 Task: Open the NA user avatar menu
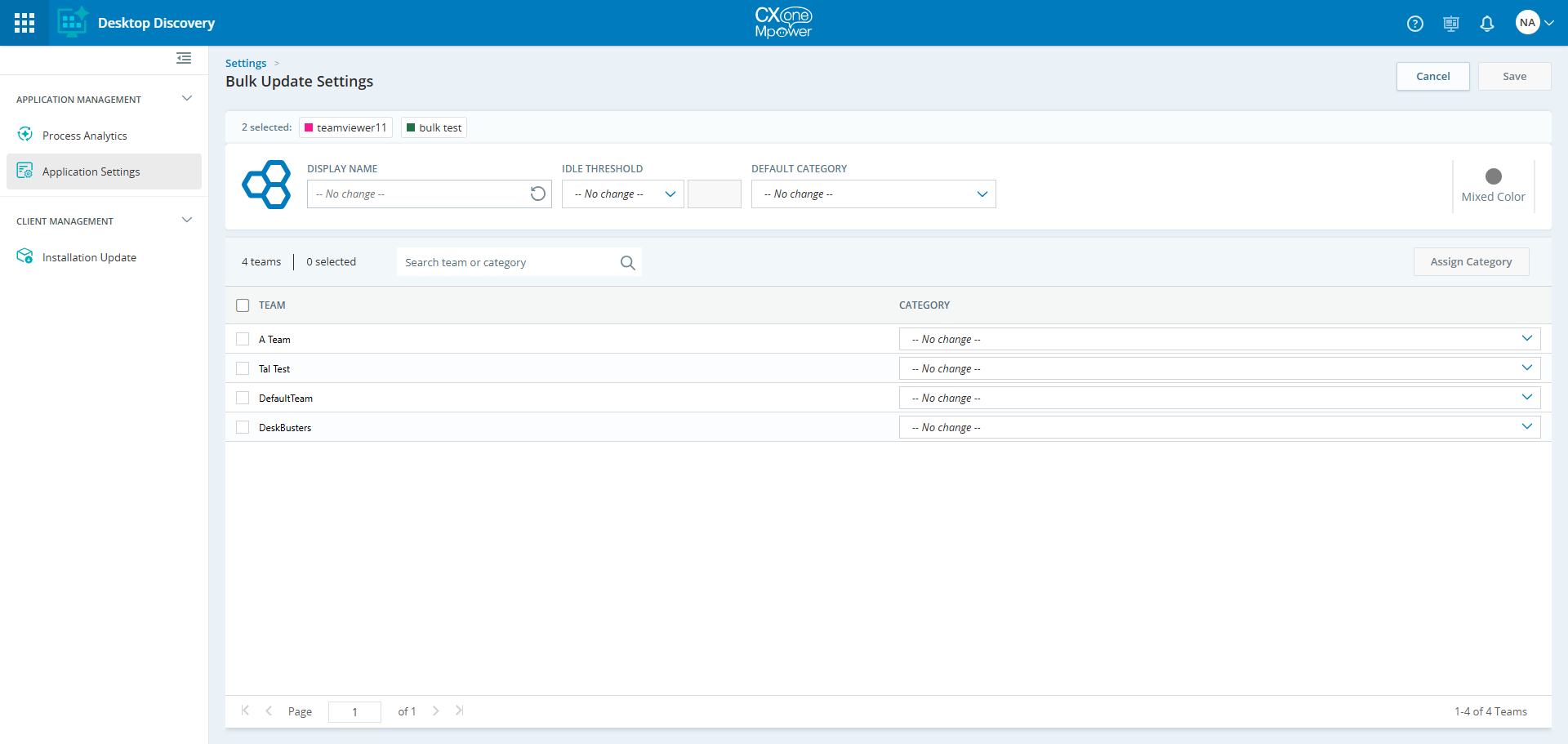click(1527, 23)
